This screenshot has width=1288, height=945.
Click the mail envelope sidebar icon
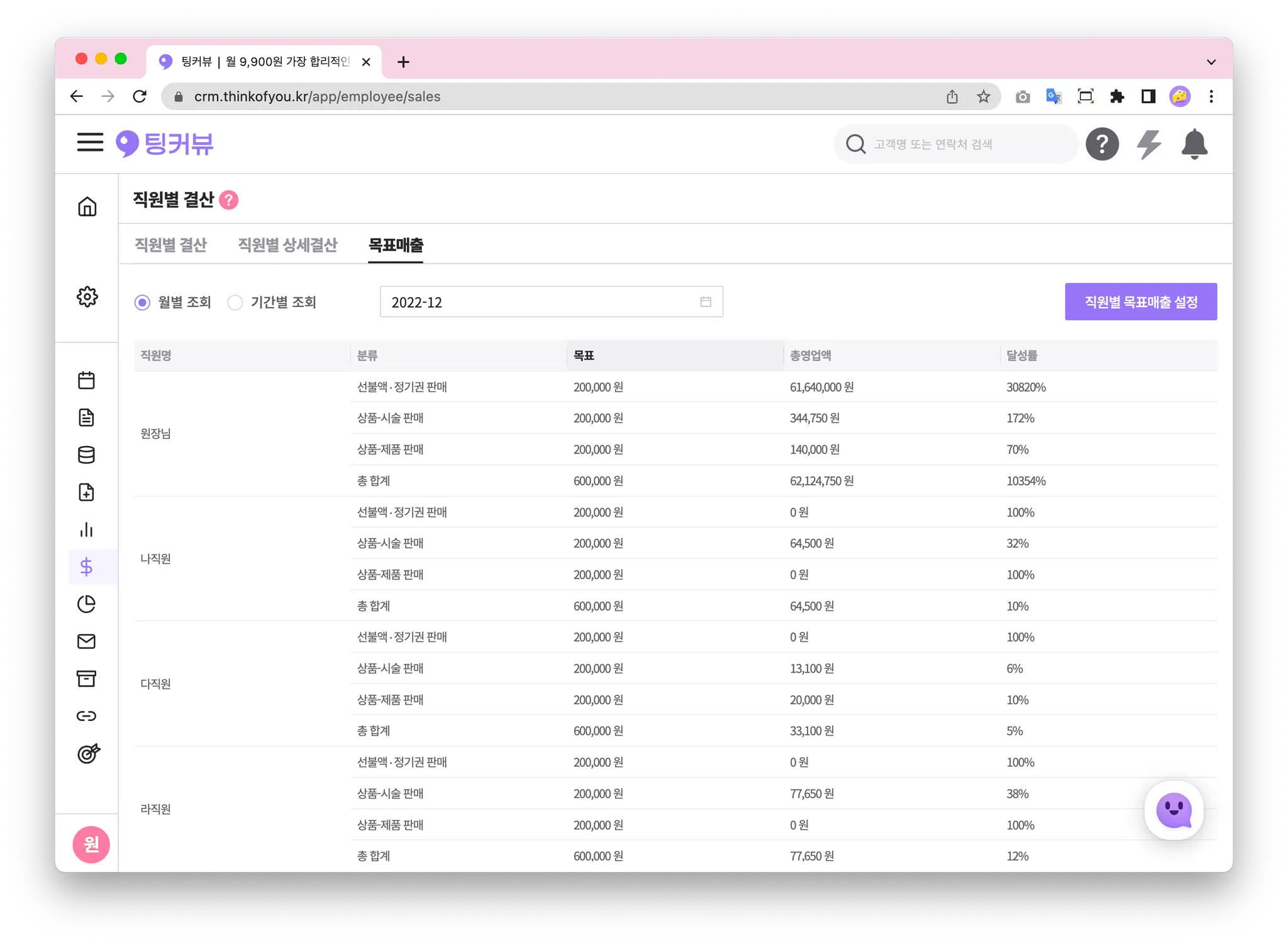(x=87, y=641)
